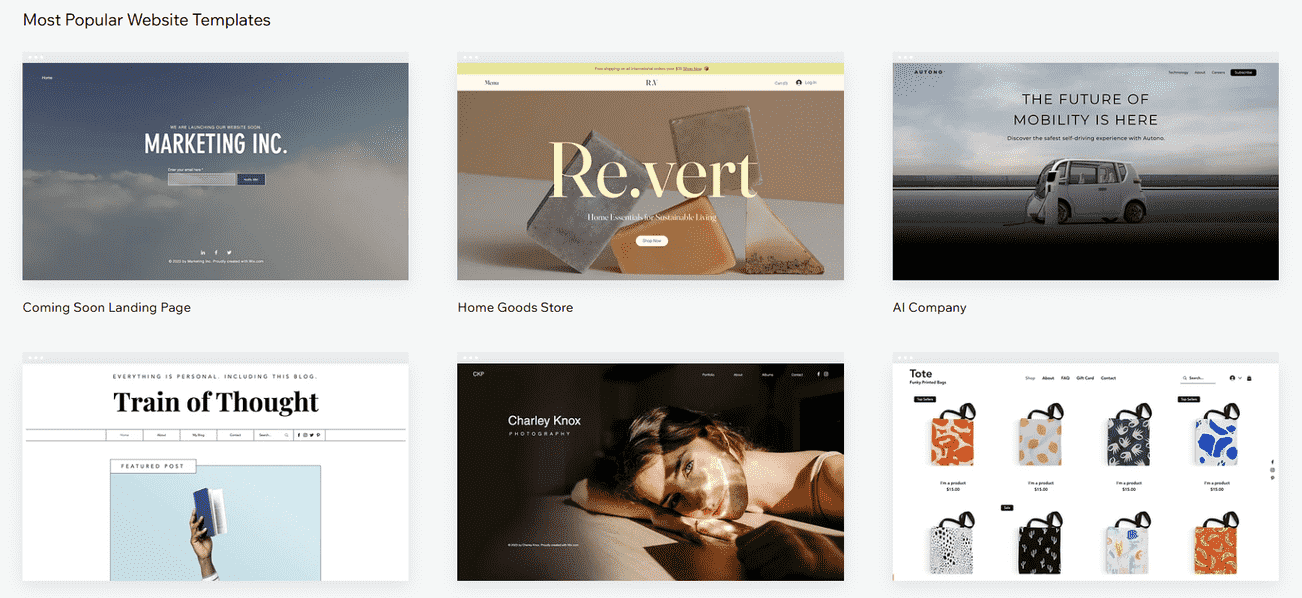The image size is (1302, 598).
Task: Click the Facebook icon in Marketing Inc footer
Action: tap(216, 253)
